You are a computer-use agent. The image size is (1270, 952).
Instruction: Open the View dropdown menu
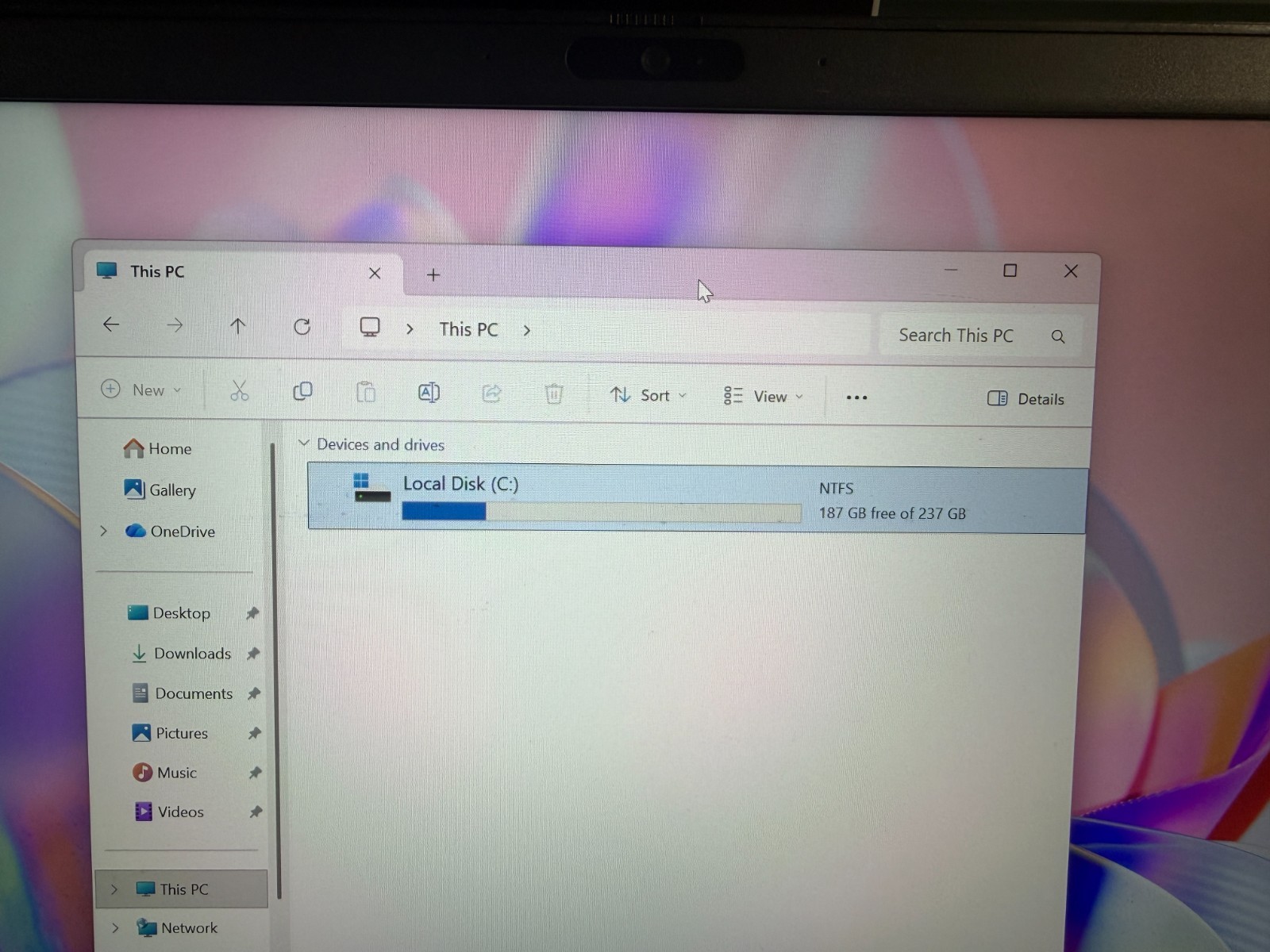tap(763, 396)
